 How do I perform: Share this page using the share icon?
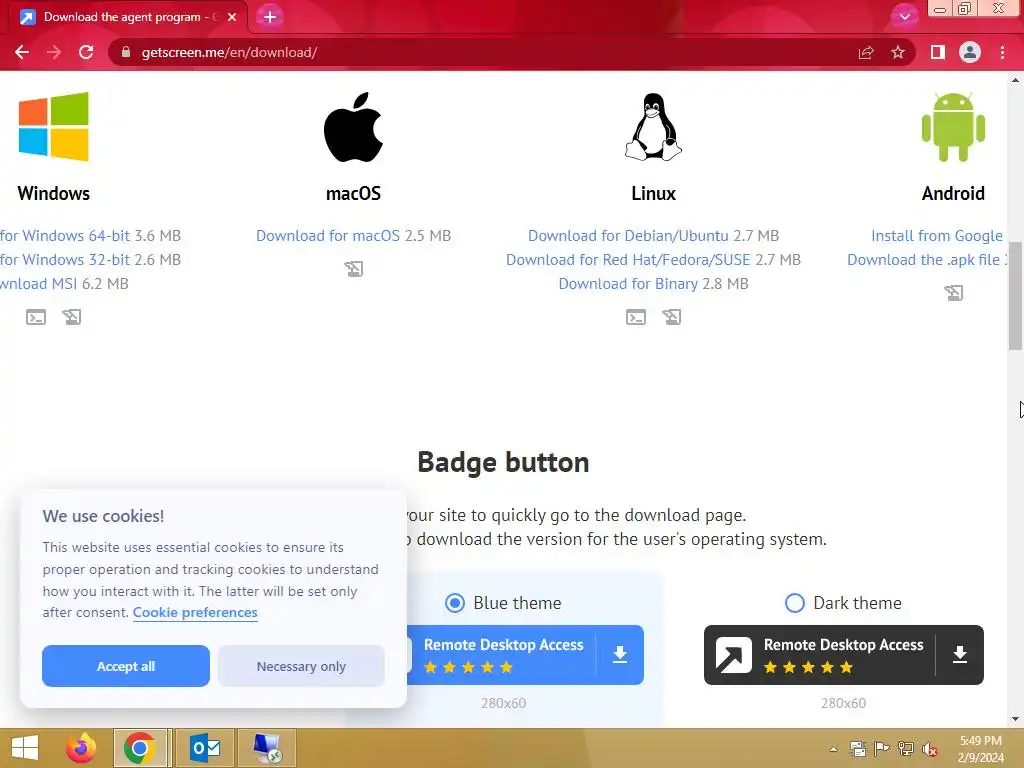click(866, 52)
